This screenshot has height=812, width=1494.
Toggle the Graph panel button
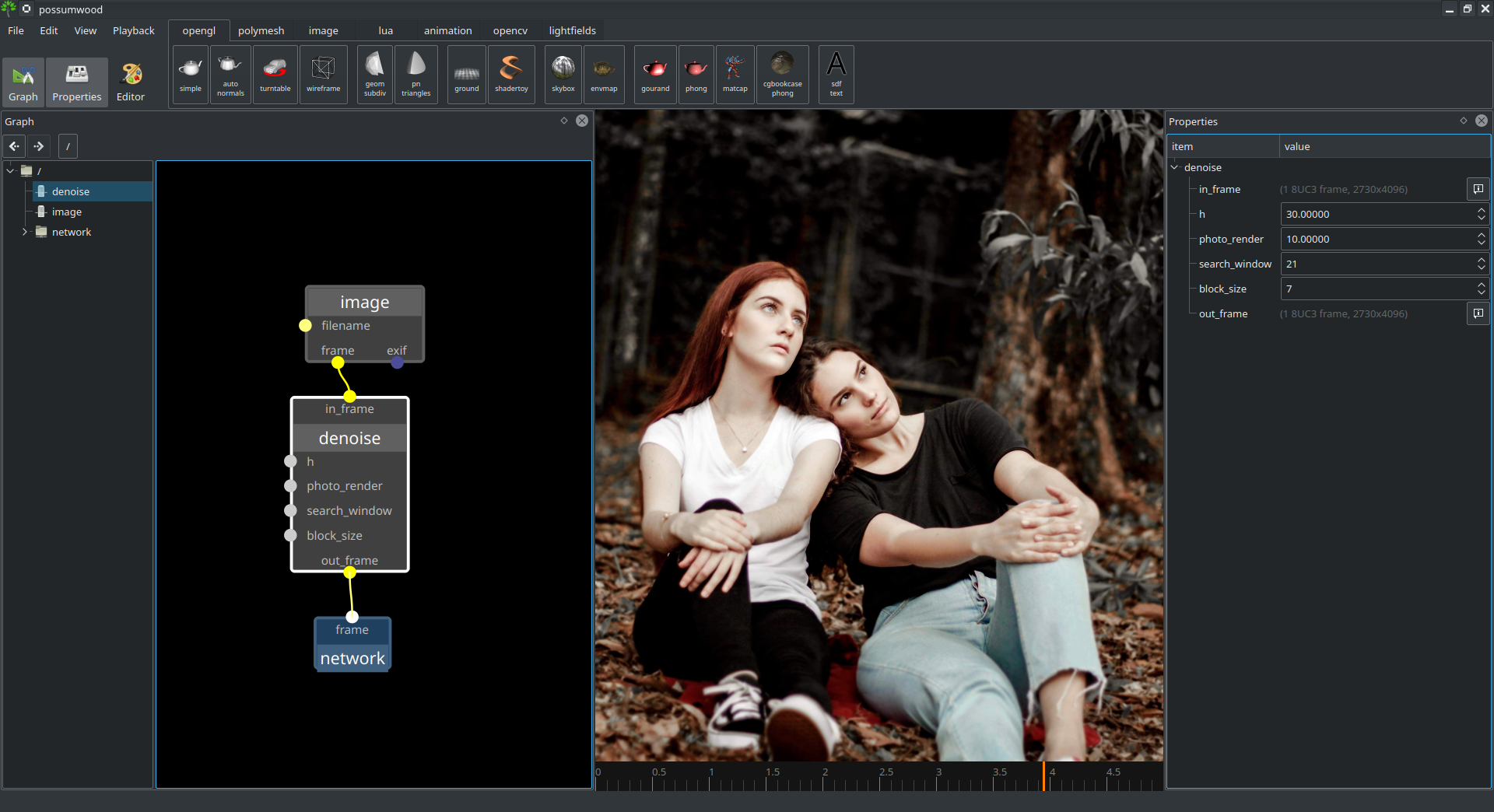(23, 82)
